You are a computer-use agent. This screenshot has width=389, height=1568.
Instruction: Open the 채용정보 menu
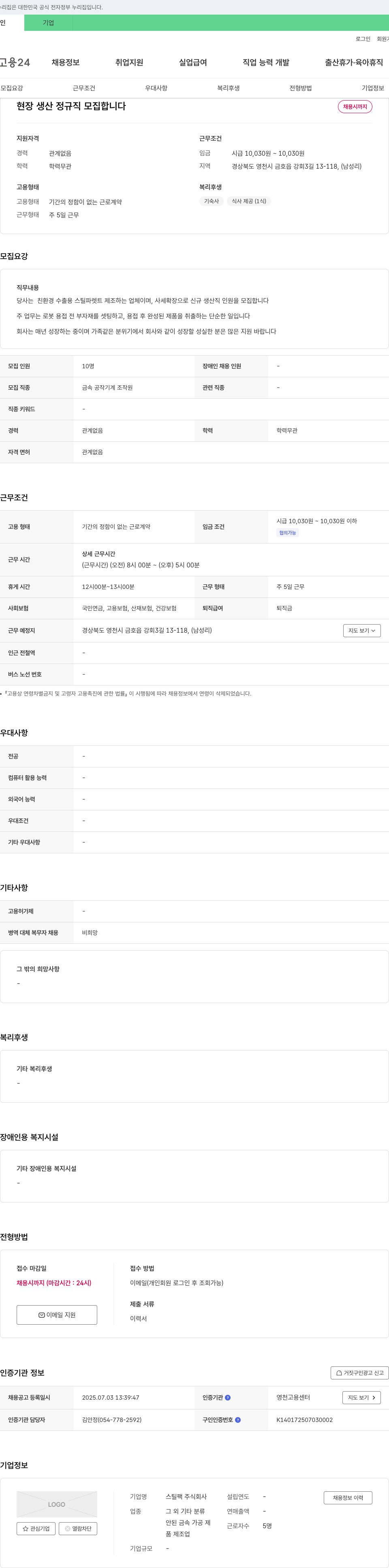[66, 63]
